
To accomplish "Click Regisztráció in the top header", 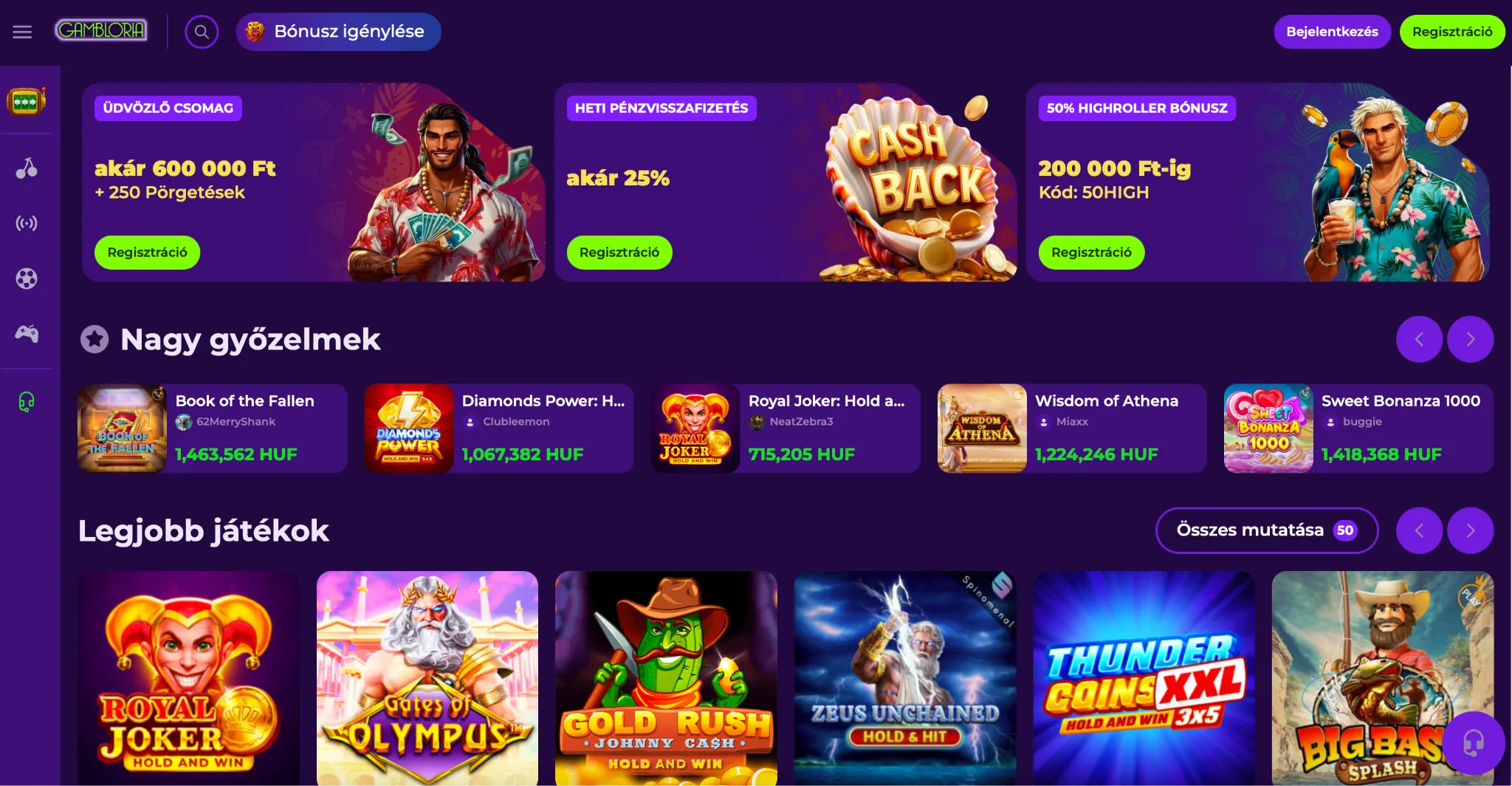I will click(1452, 32).
